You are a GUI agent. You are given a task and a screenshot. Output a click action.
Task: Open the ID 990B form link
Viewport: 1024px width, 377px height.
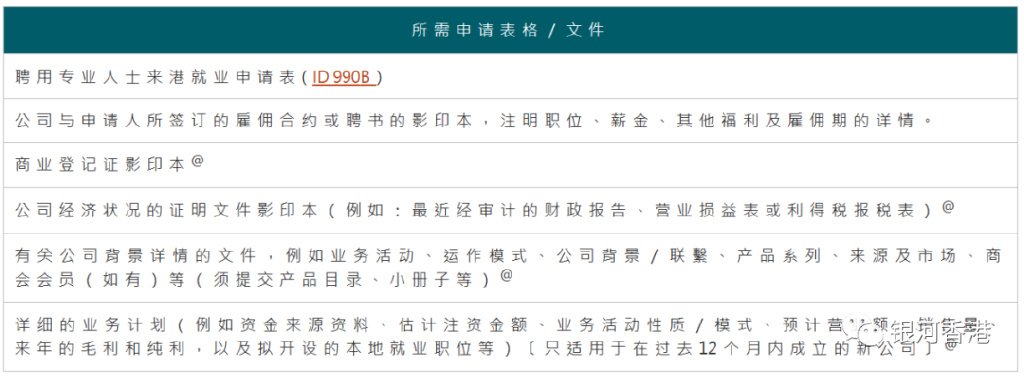344,77
